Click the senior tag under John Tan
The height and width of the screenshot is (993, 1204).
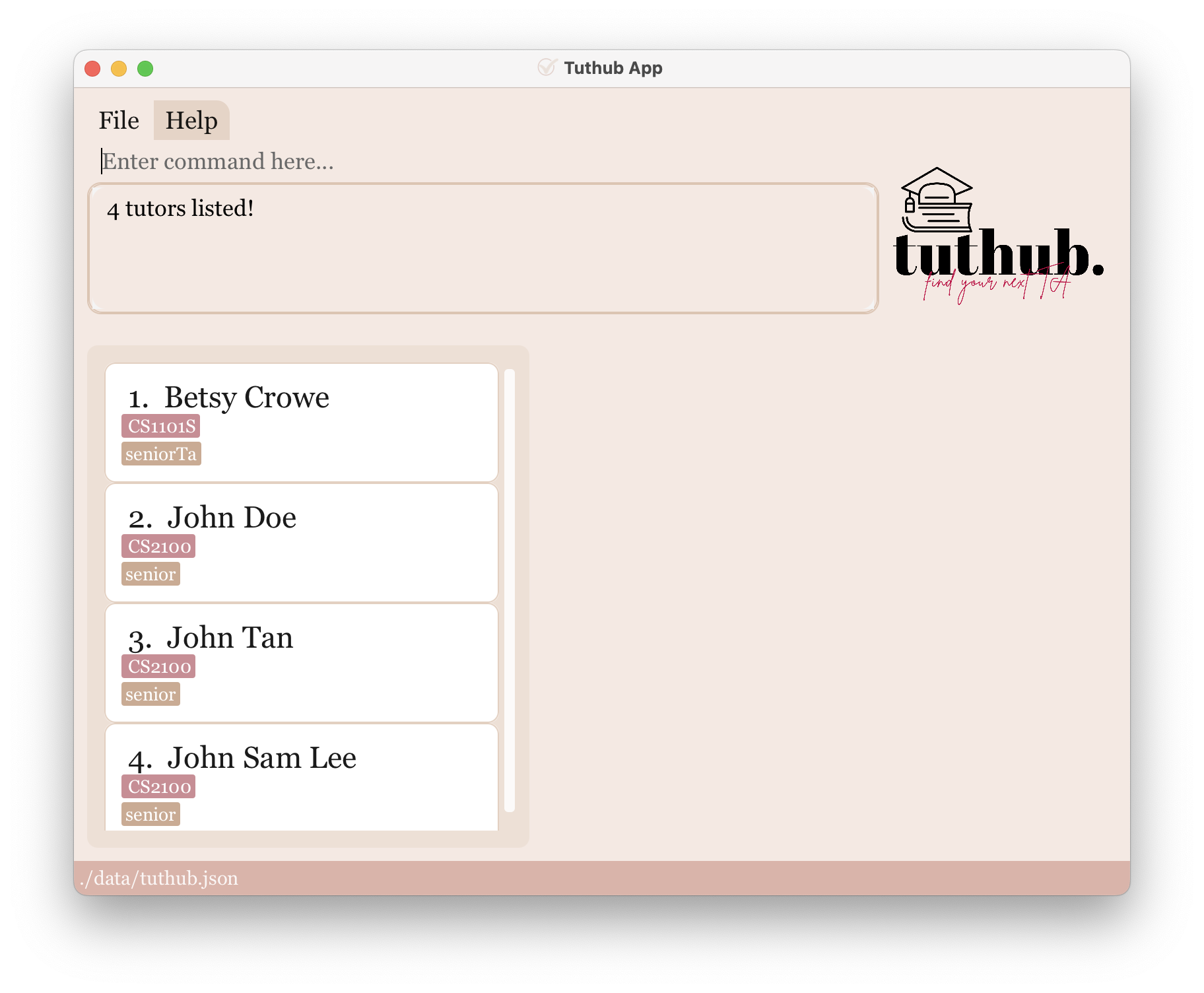tap(150, 695)
